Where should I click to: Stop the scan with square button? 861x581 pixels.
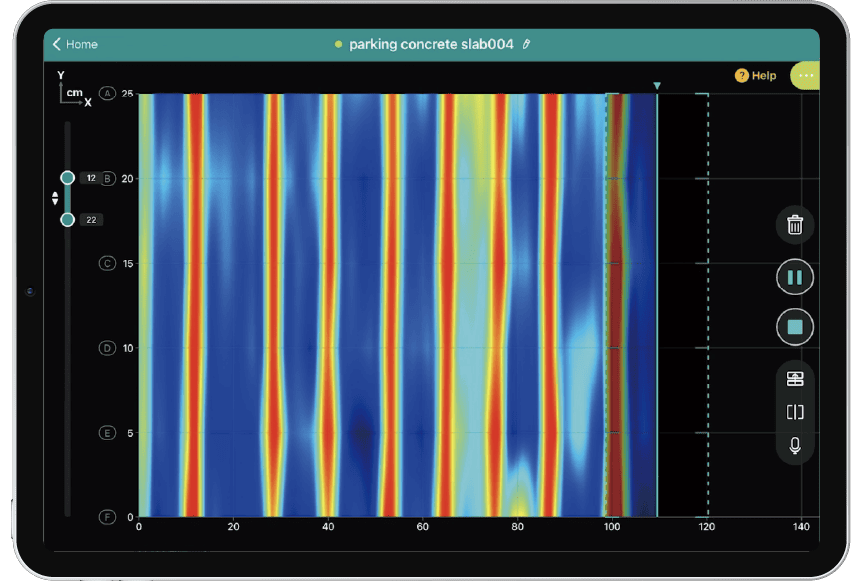[x=795, y=327]
